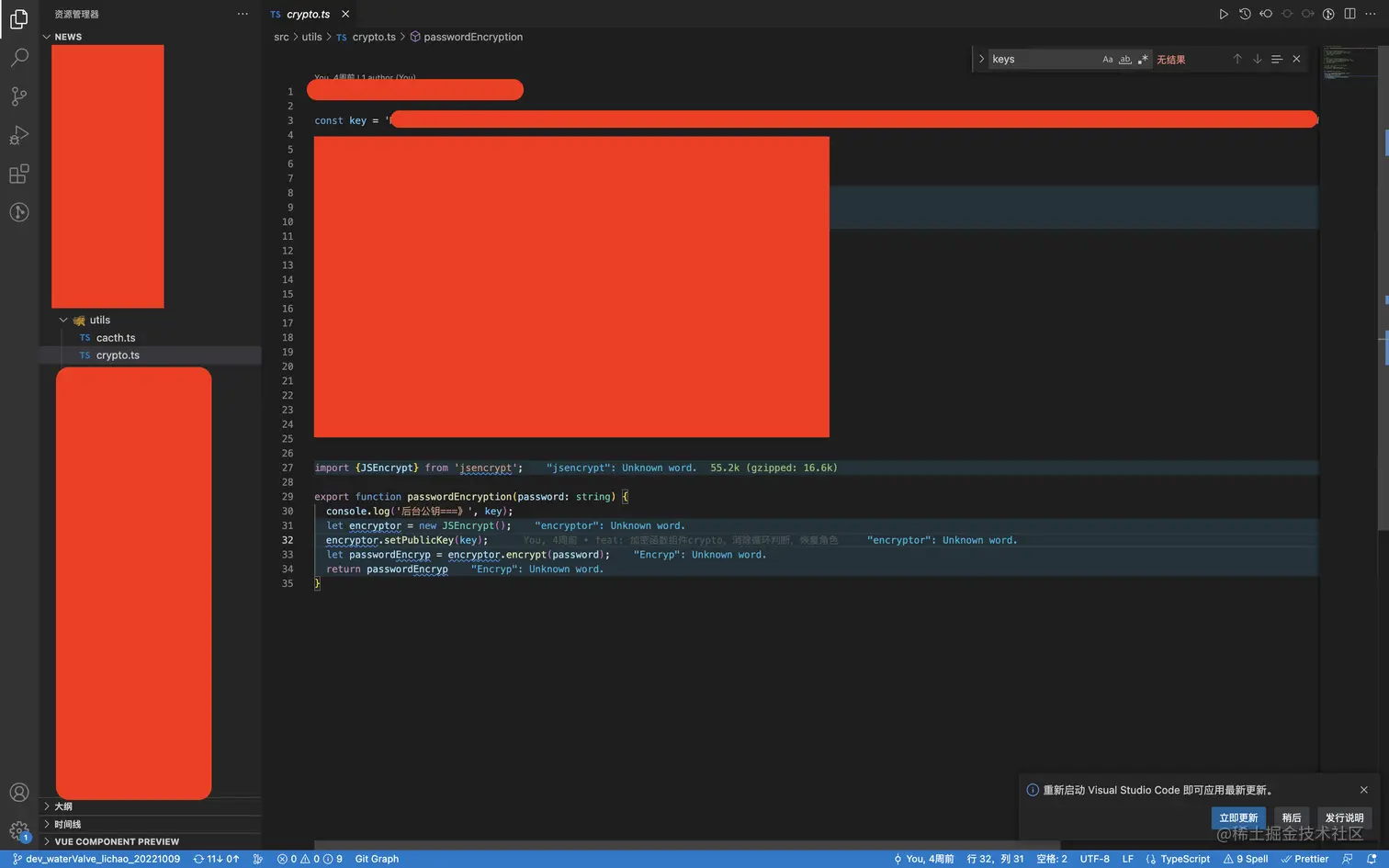
Task: Go to previous find match arrow
Action: (x=1237, y=59)
